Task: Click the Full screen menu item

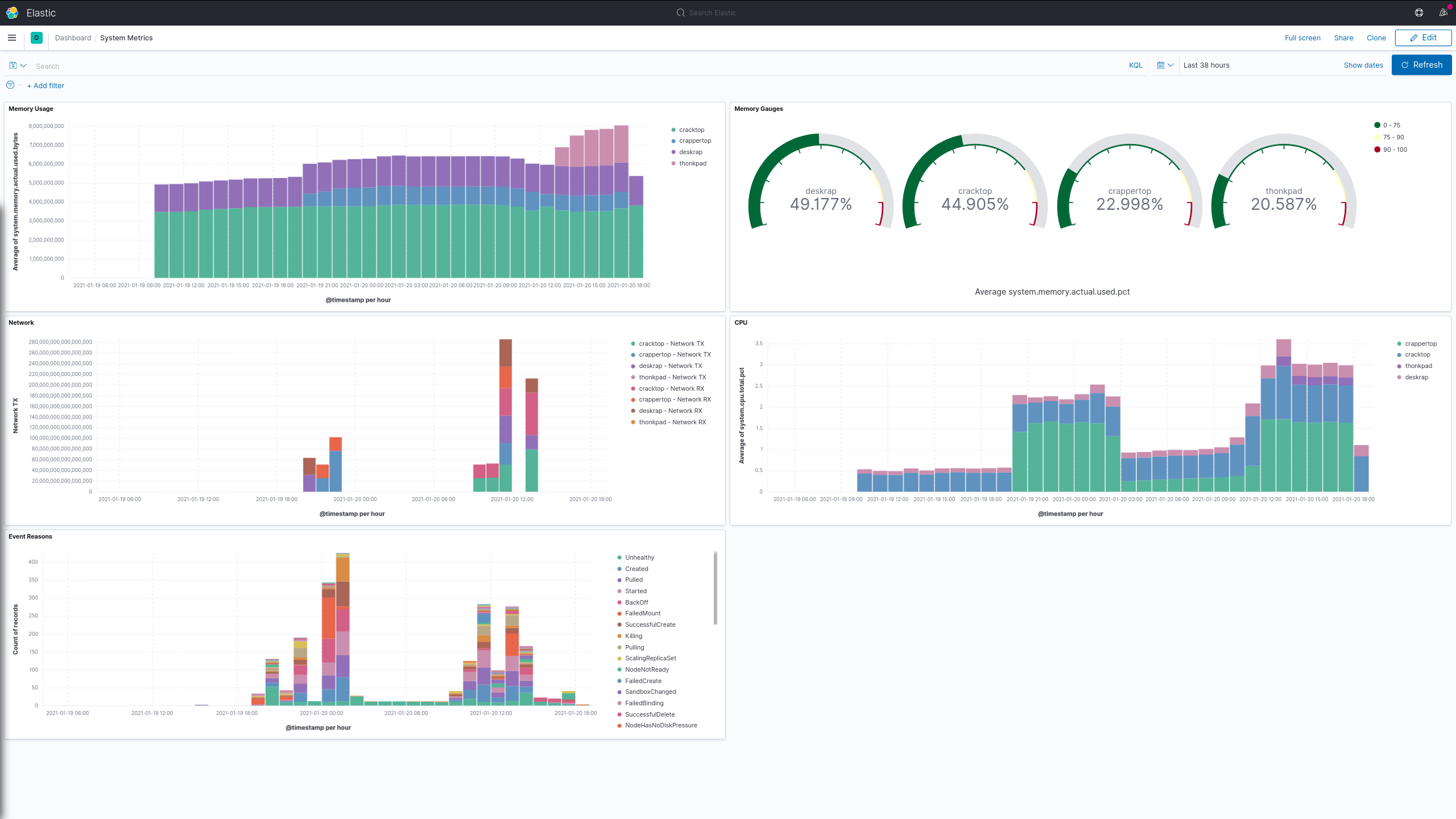Action: [1302, 38]
